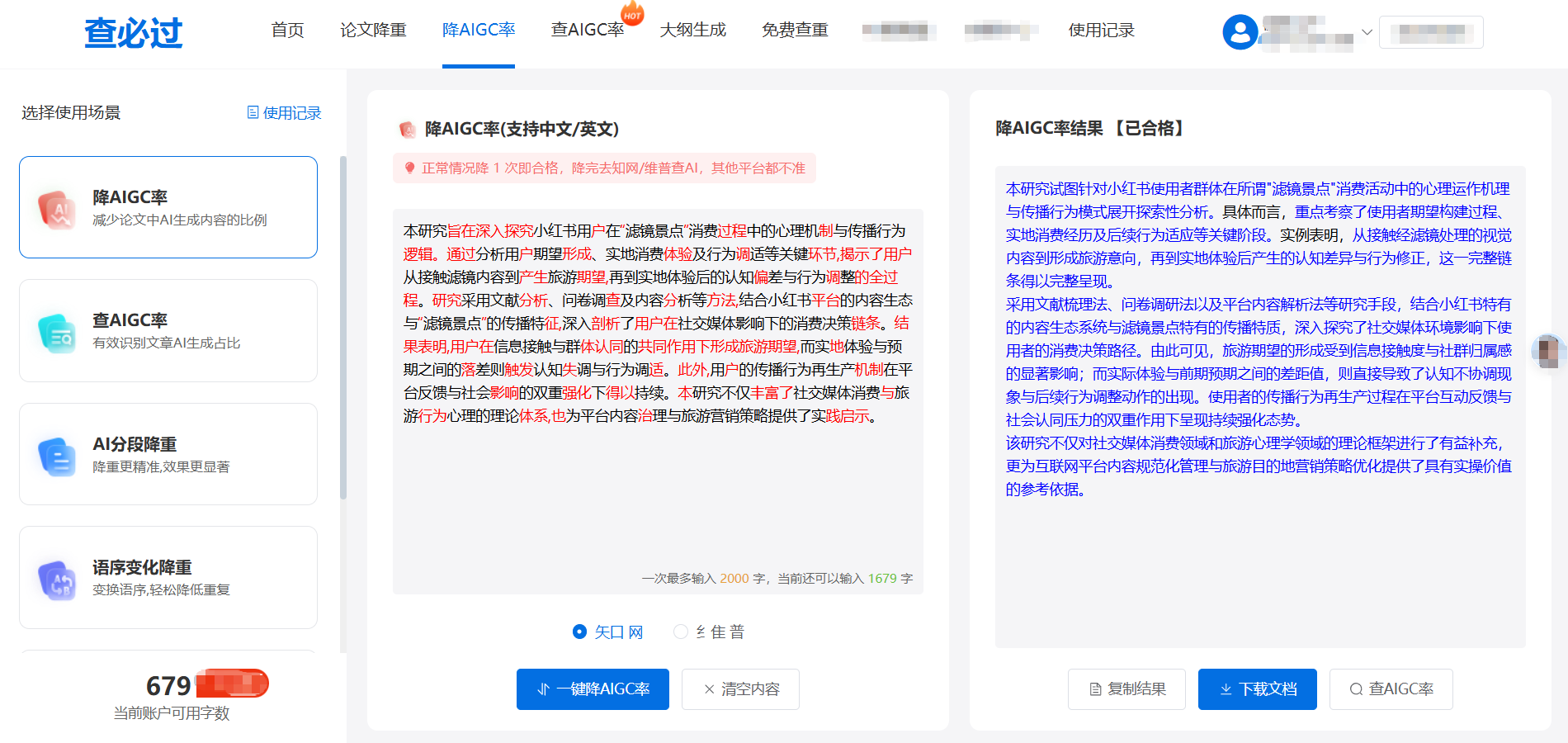Open 使用记录 in the top navigation

(x=1102, y=31)
